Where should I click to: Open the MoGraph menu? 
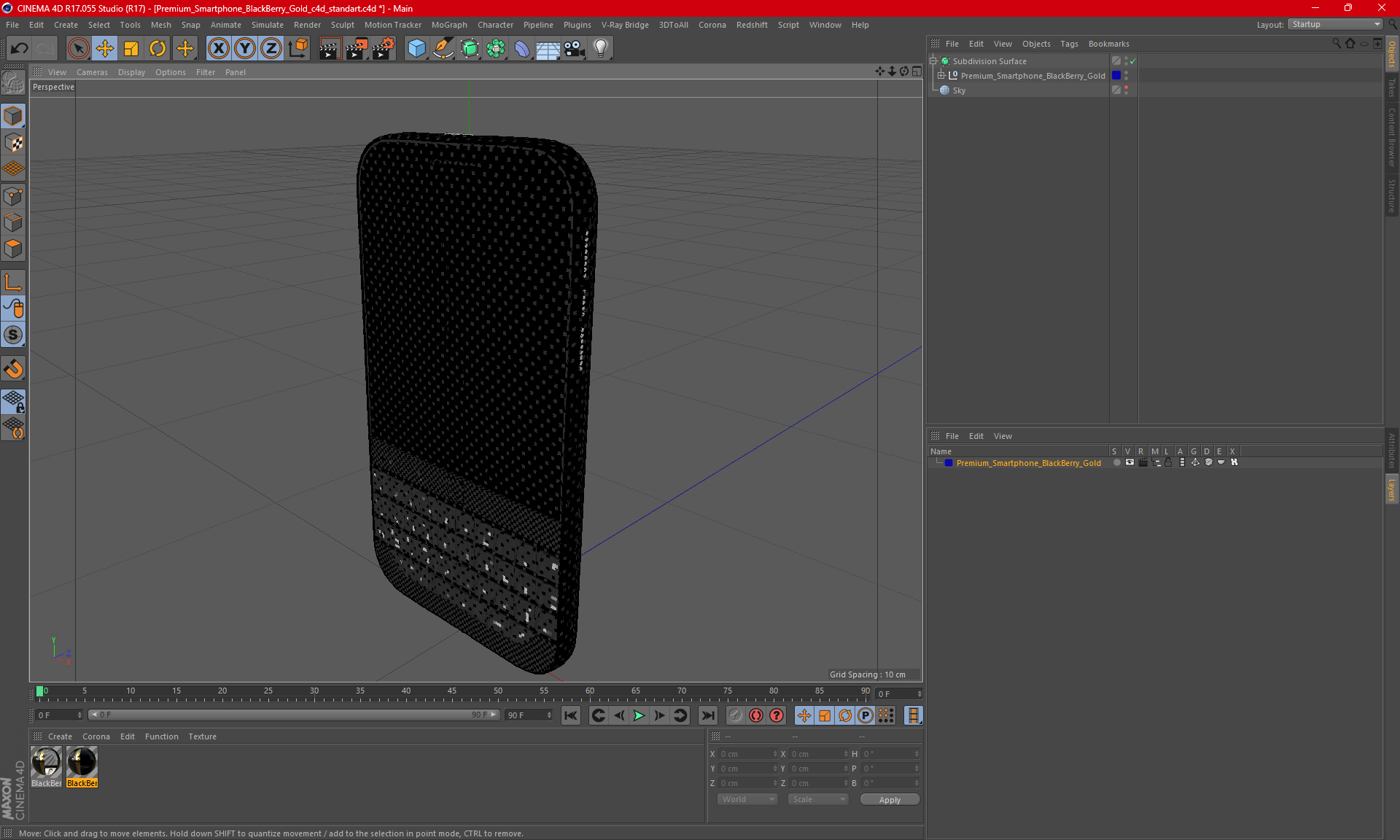449,25
